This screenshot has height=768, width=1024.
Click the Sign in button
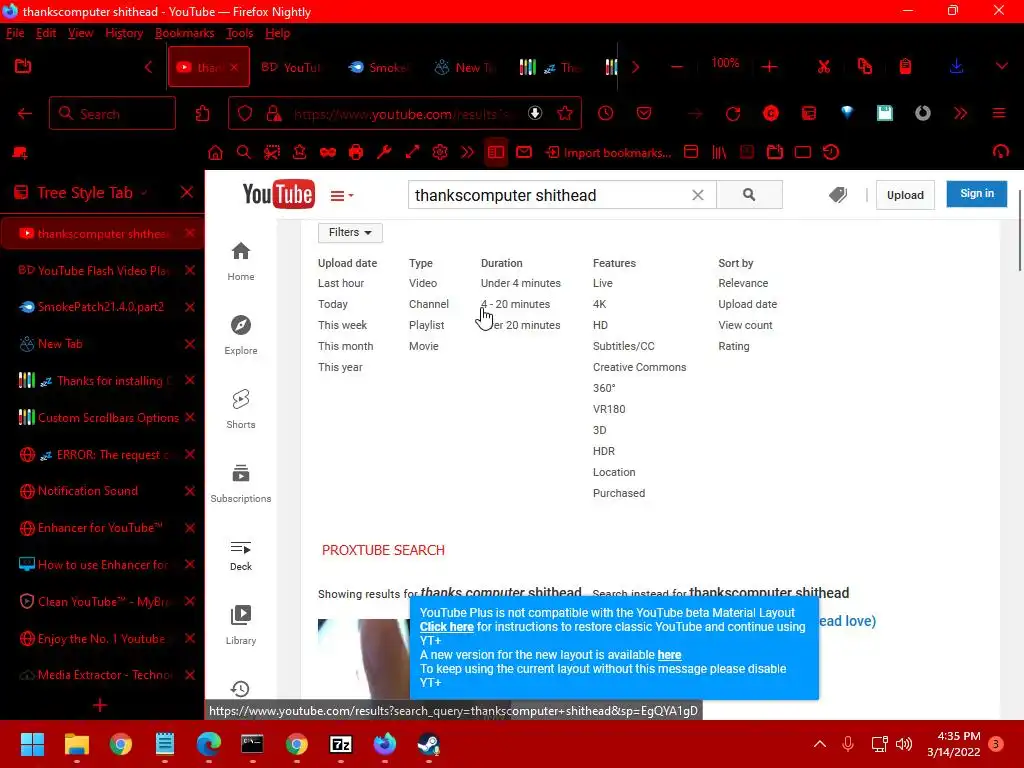[976, 194]
